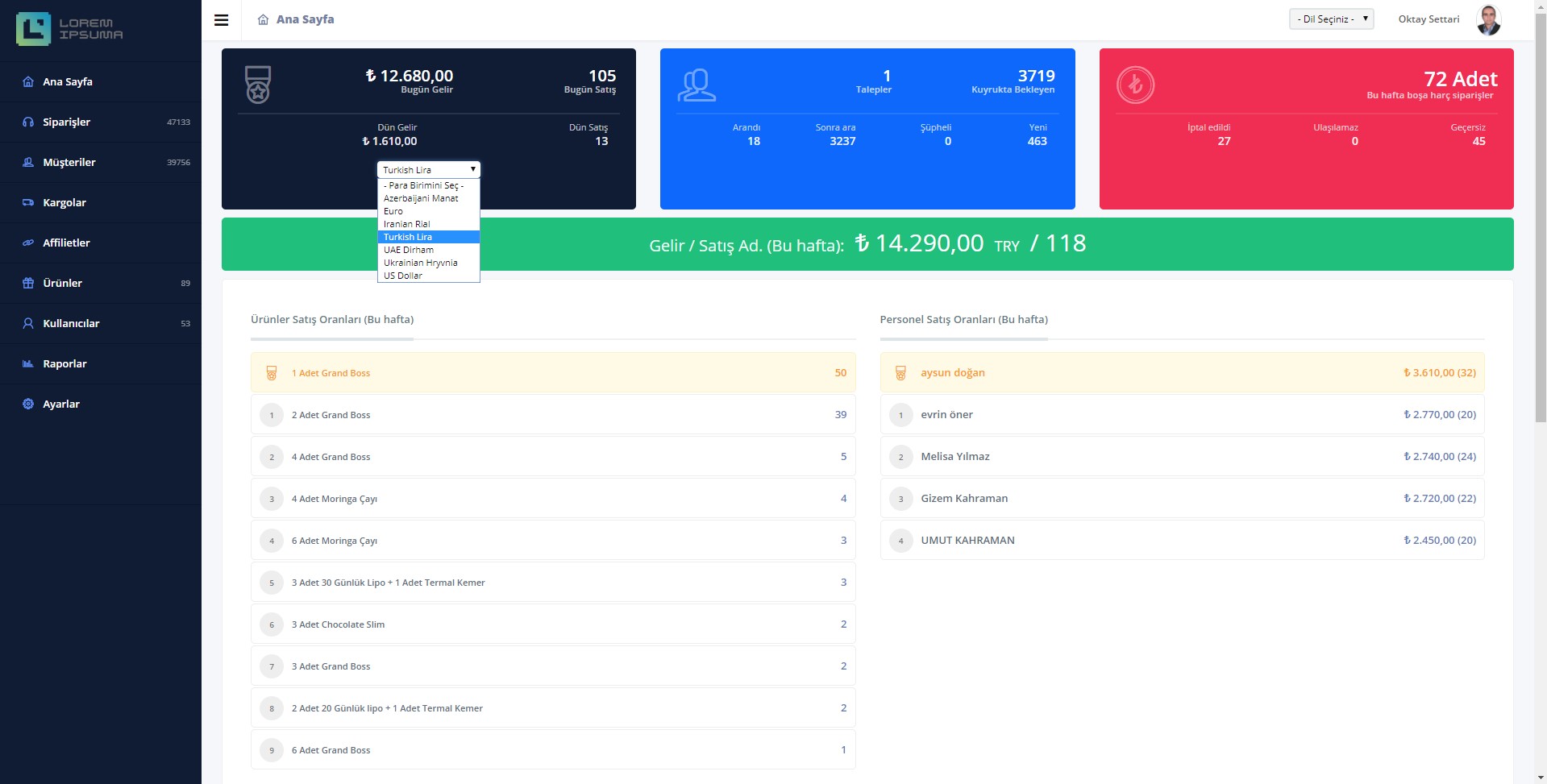Click the headset icon for Siparişler
1547x784 pixels.
[28, 122]
